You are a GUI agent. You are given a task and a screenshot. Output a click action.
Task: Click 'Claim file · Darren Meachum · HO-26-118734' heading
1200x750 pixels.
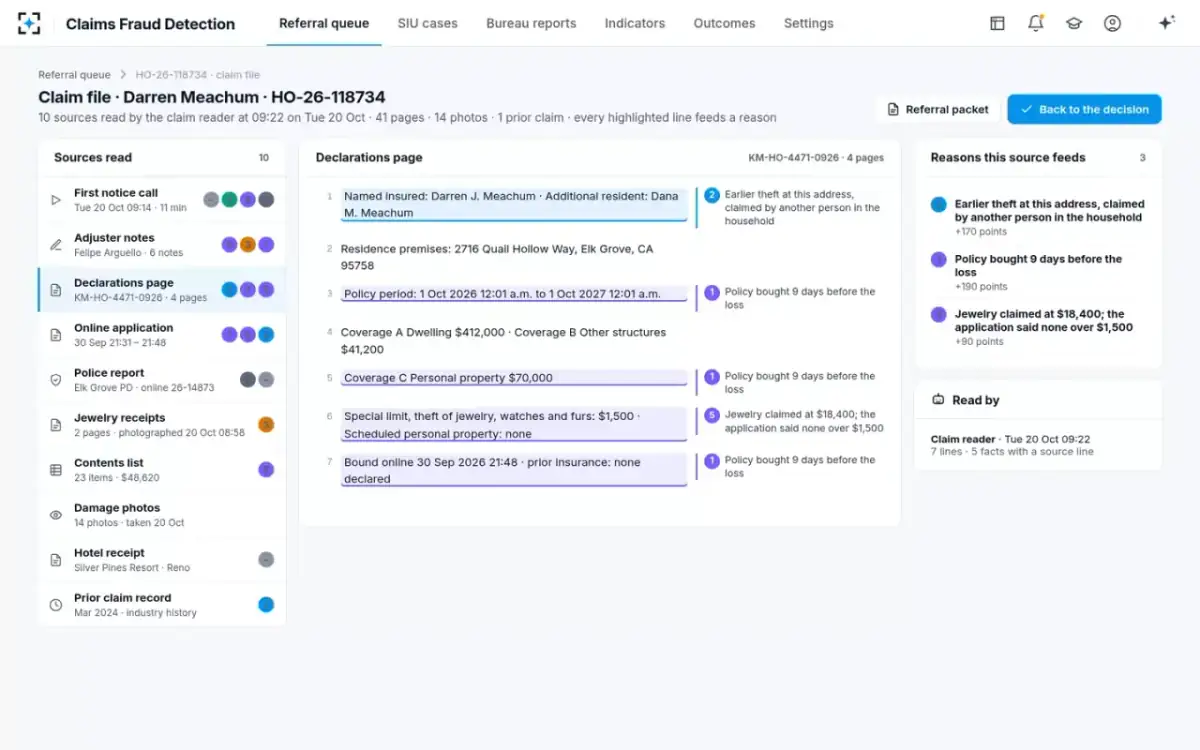pos(212,97)
